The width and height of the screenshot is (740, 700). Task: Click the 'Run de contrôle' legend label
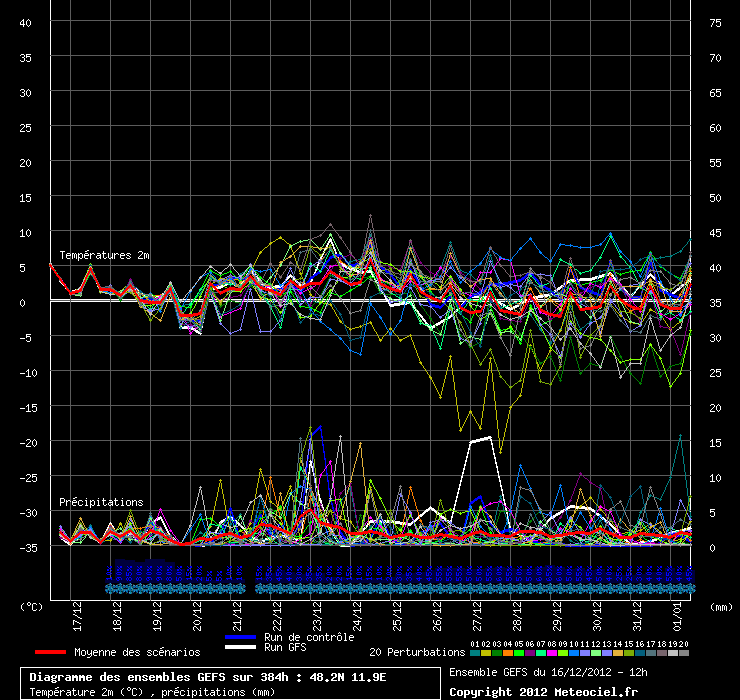[309, 637]
